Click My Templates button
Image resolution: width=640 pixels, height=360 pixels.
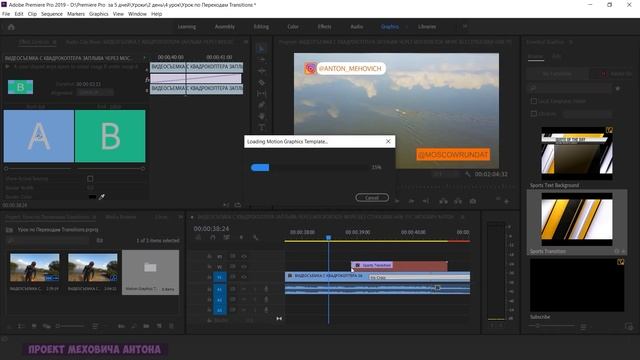pos(557,74)
